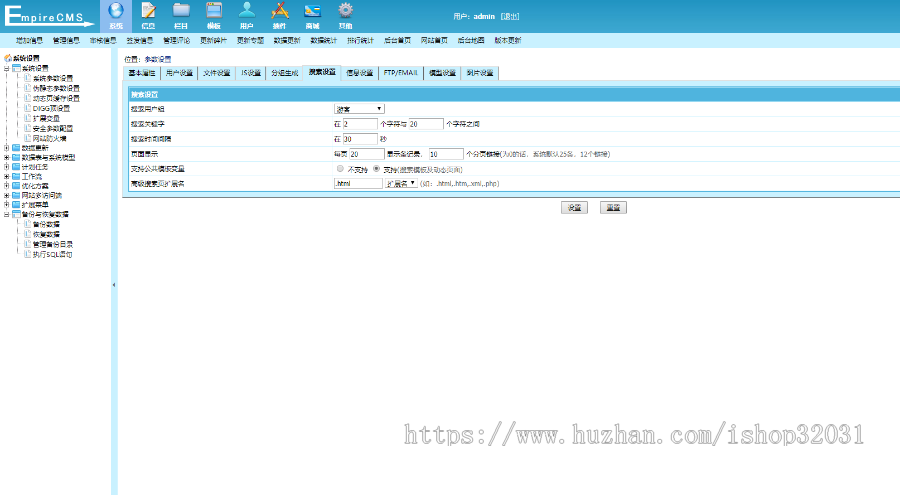Collapse the 备份与恢复数据 tree node
900x495 pixels.
click(6, 214)
